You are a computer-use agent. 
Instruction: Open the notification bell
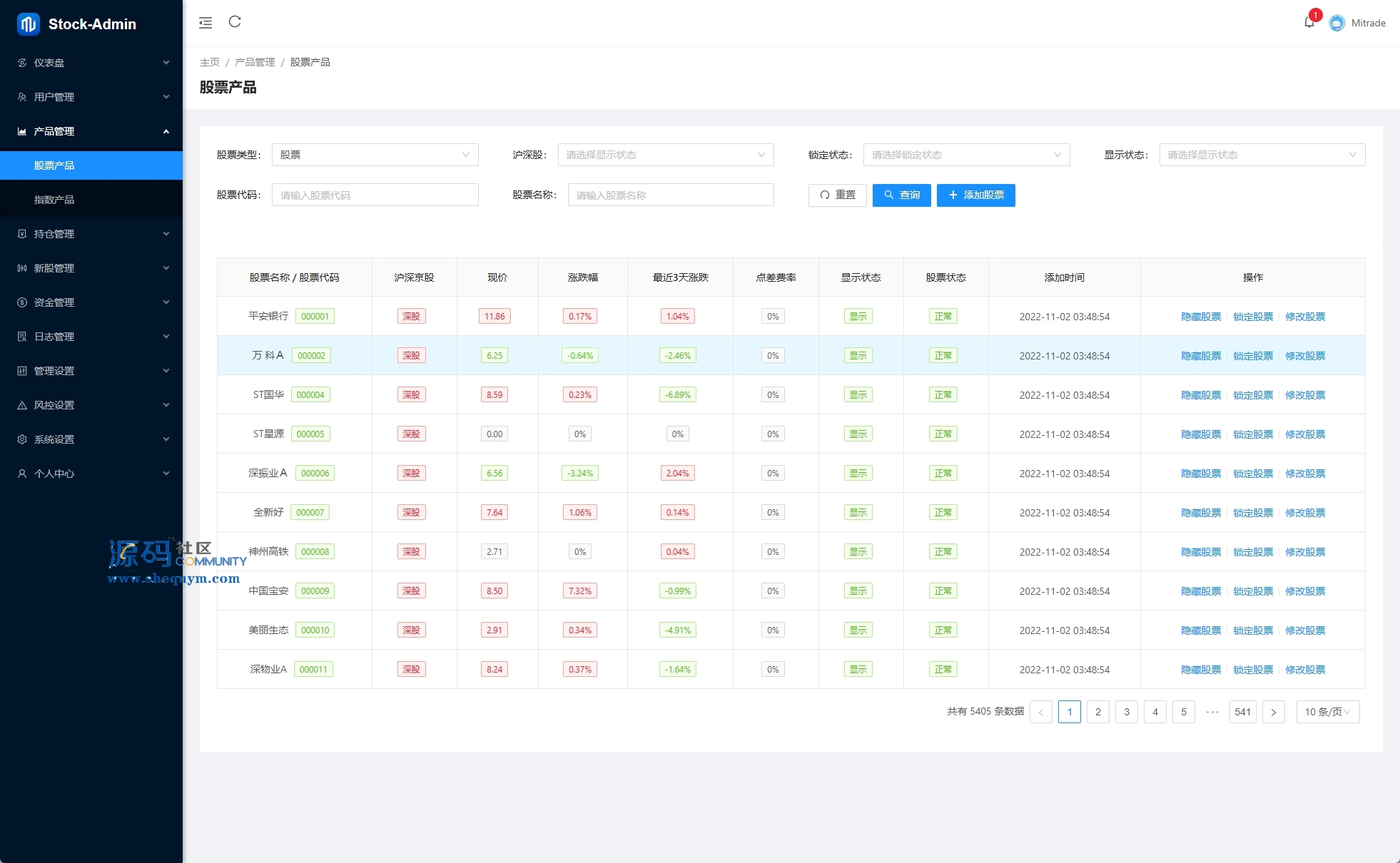(x=1309, y=22)
